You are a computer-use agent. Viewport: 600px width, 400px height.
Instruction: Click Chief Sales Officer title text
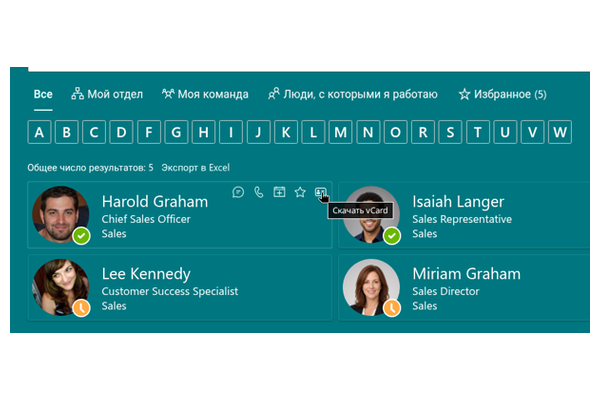point(146,219)
